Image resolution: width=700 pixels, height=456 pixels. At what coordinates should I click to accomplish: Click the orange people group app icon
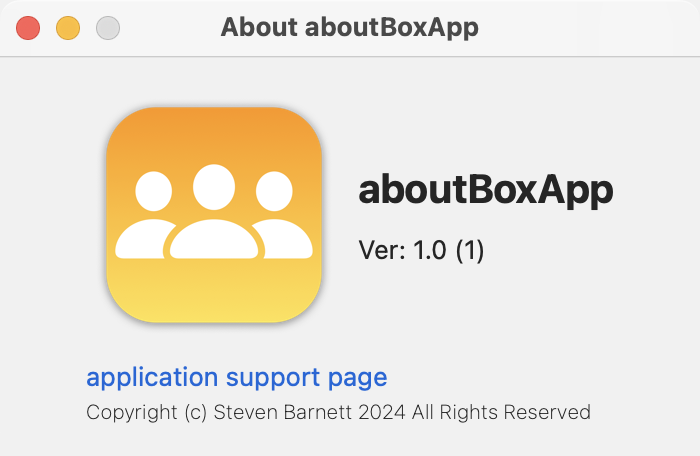[x=214, y=215]
